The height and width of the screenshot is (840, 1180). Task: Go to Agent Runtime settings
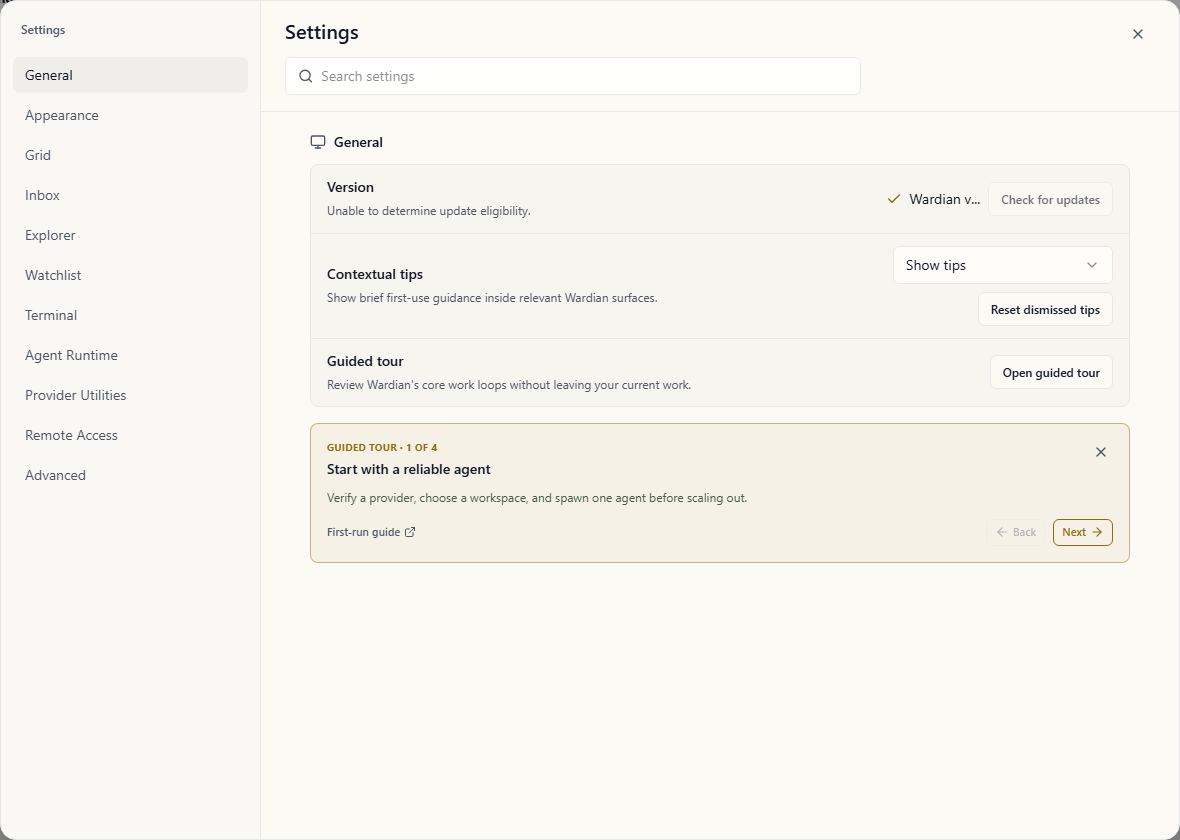tap(130, 355)
